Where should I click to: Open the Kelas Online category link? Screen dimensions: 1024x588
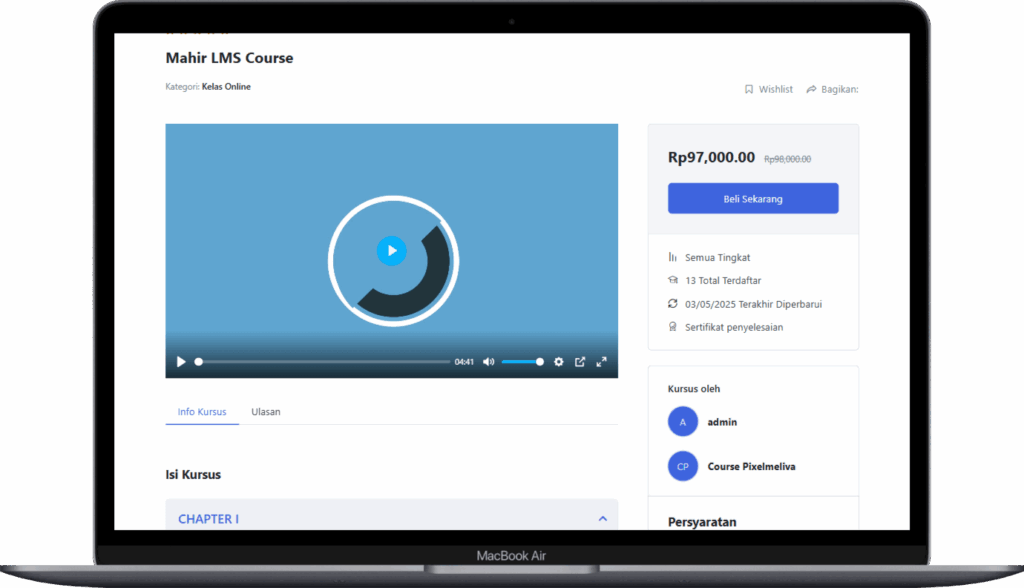[226, 87]
